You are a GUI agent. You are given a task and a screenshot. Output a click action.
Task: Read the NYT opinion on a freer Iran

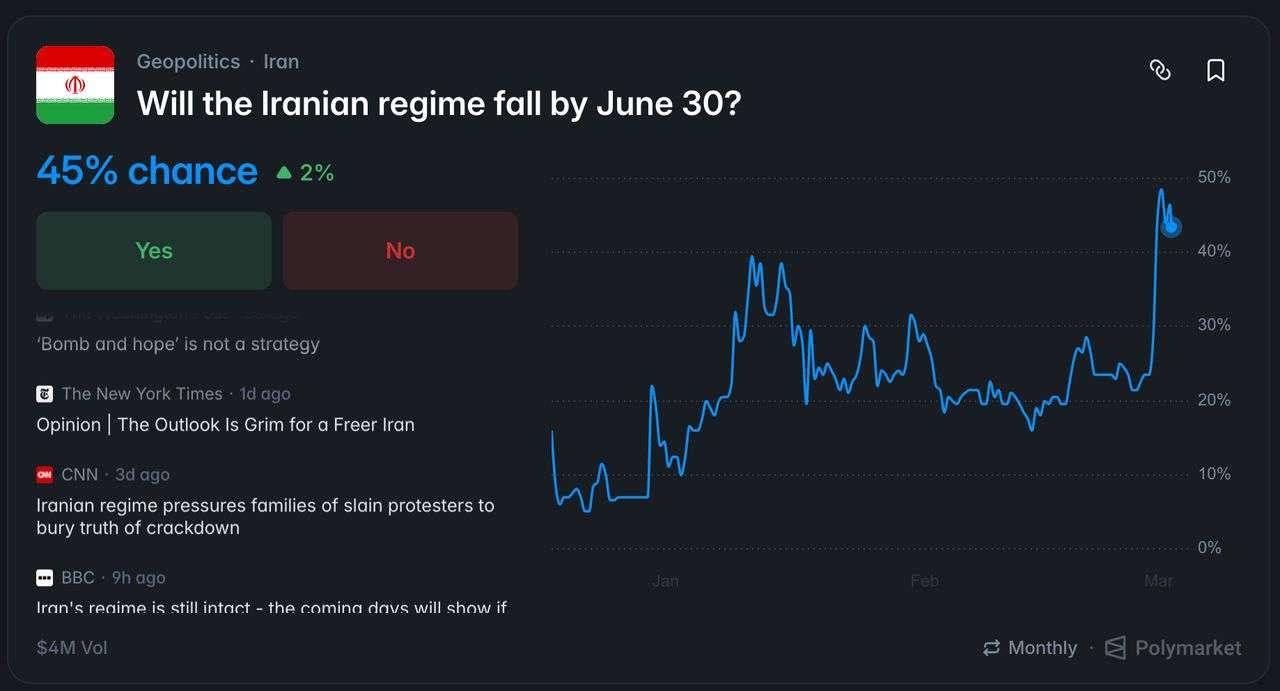pyautogui.click(x=225, y=425)
